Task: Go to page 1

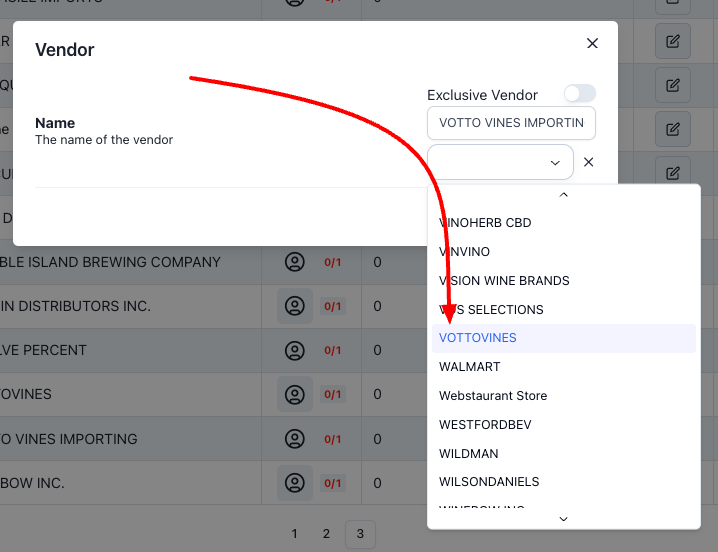Action: (x=294, y=534)
